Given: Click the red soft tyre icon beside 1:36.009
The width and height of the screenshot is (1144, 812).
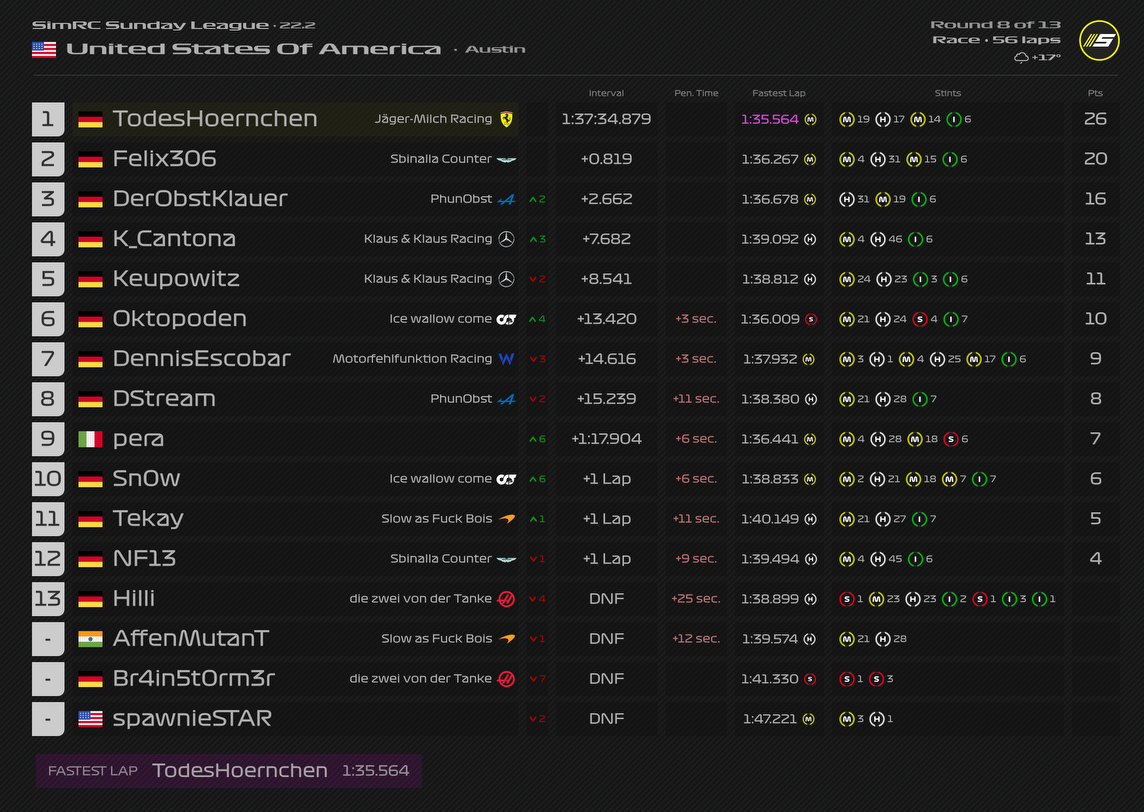Looking at the screenshot, I should coord(811,319).
